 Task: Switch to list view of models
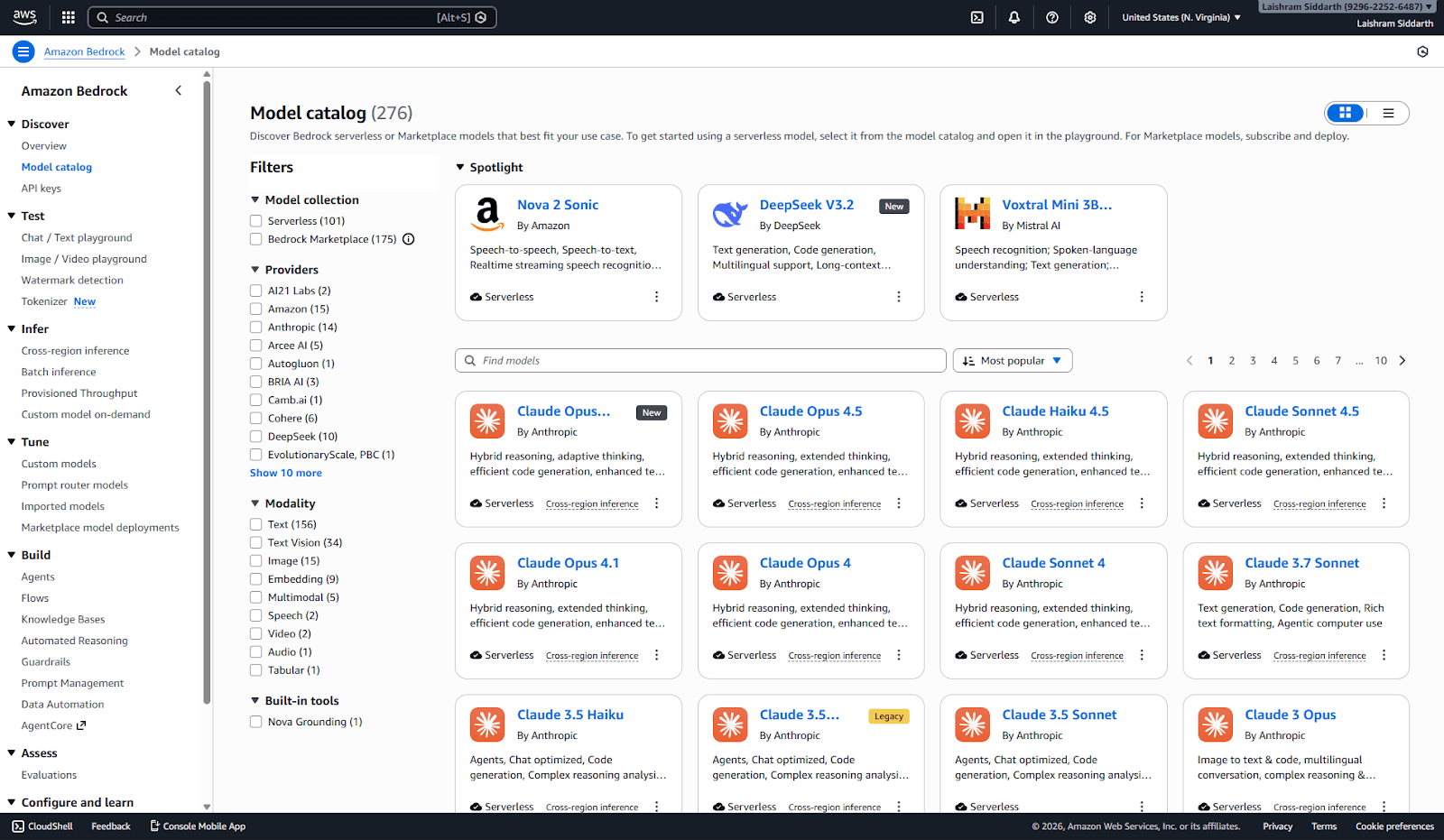[x=1388, y=113]
